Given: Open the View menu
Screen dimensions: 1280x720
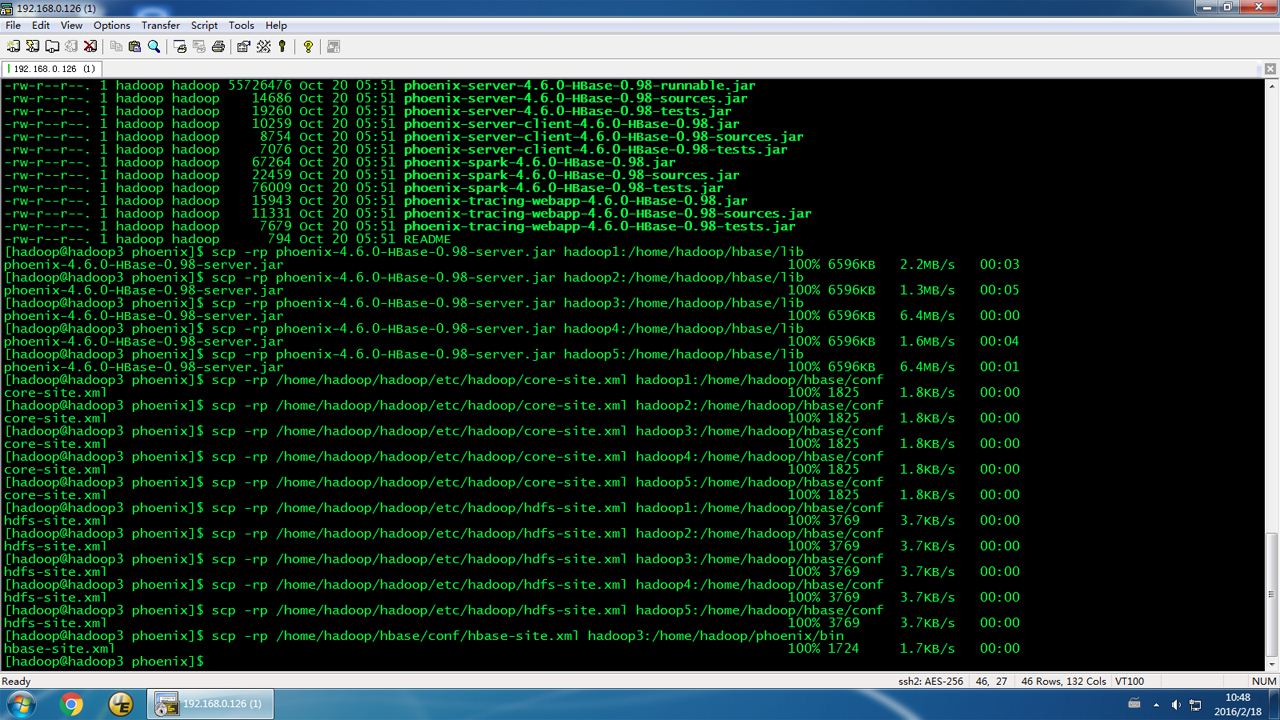Looking at the screenshot, I should pyautogui.click(x=72, y=25).
